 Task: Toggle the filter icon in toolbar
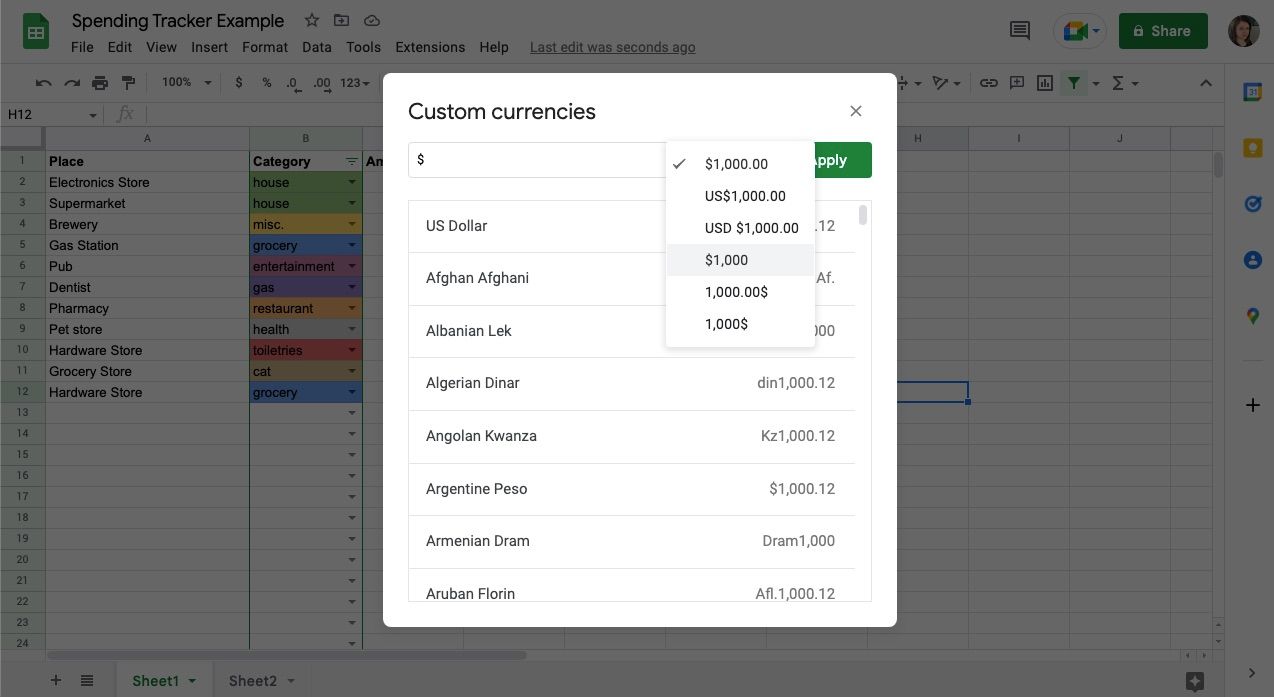[x=1073, y=83]
